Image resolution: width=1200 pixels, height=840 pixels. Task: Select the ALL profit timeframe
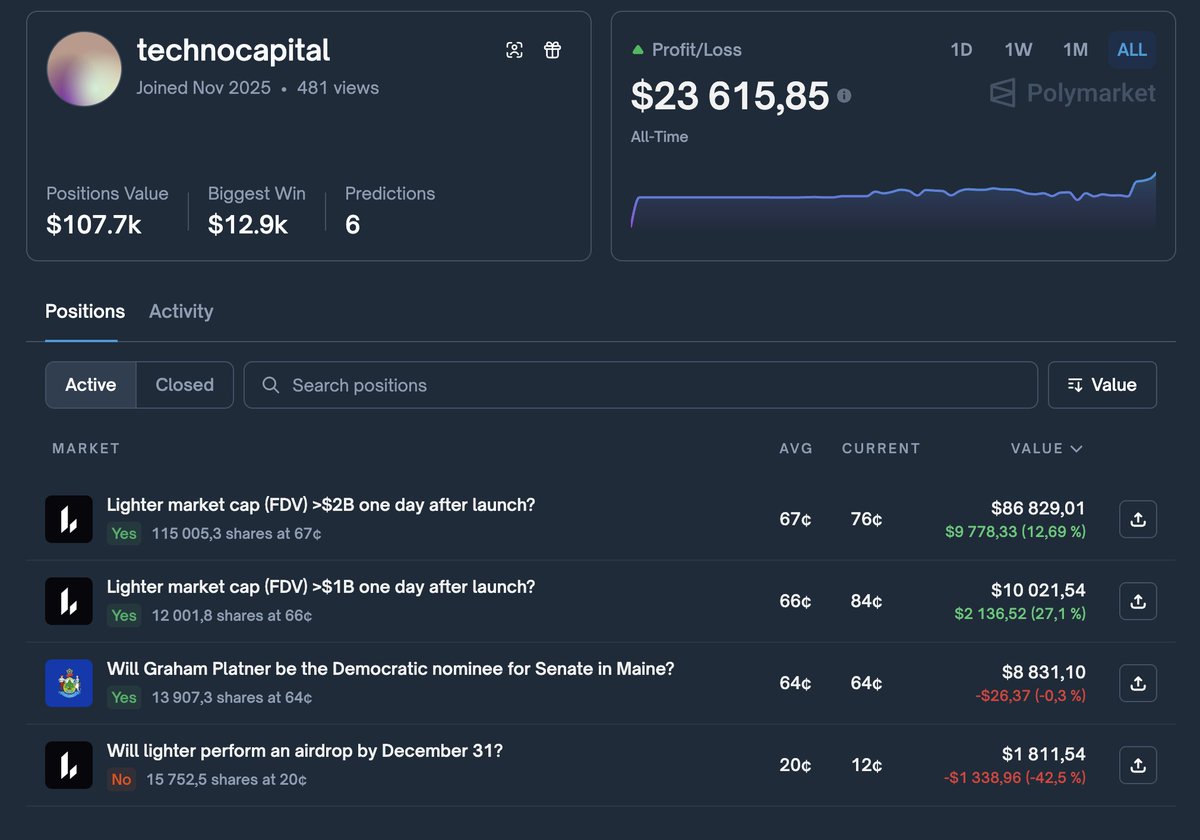[1132, 50]
